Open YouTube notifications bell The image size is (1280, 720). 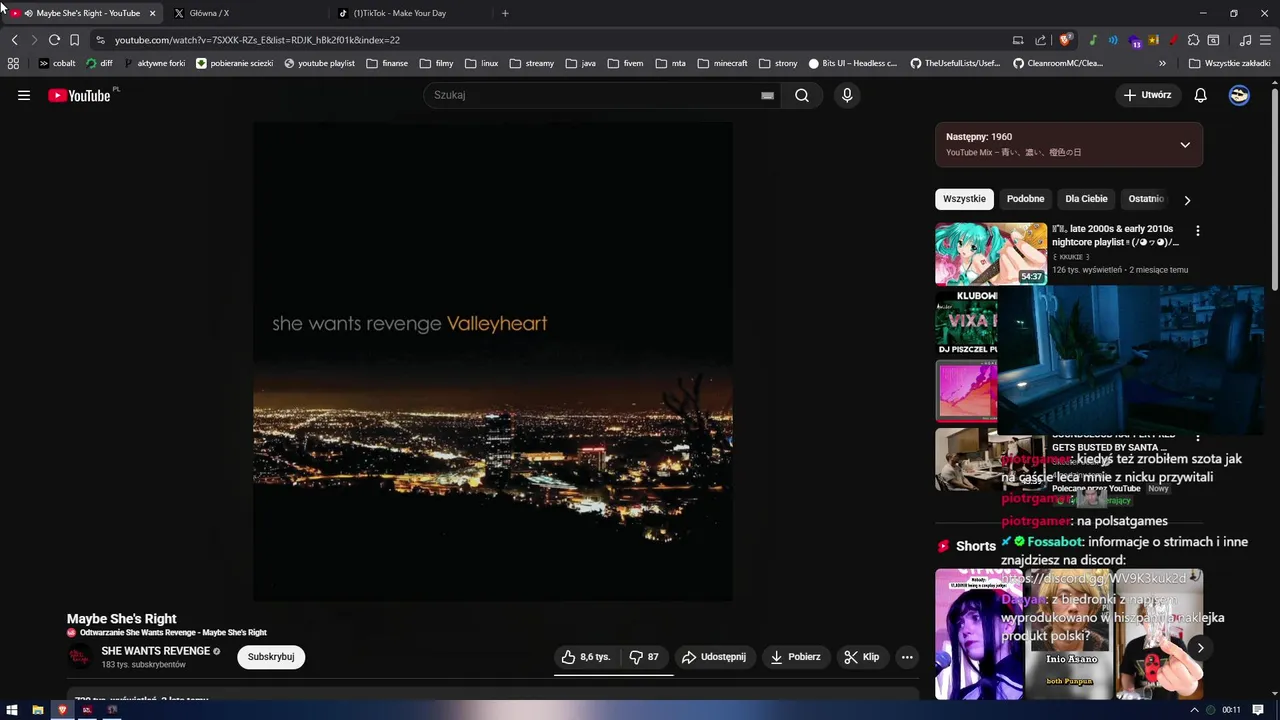[1201, 95]
